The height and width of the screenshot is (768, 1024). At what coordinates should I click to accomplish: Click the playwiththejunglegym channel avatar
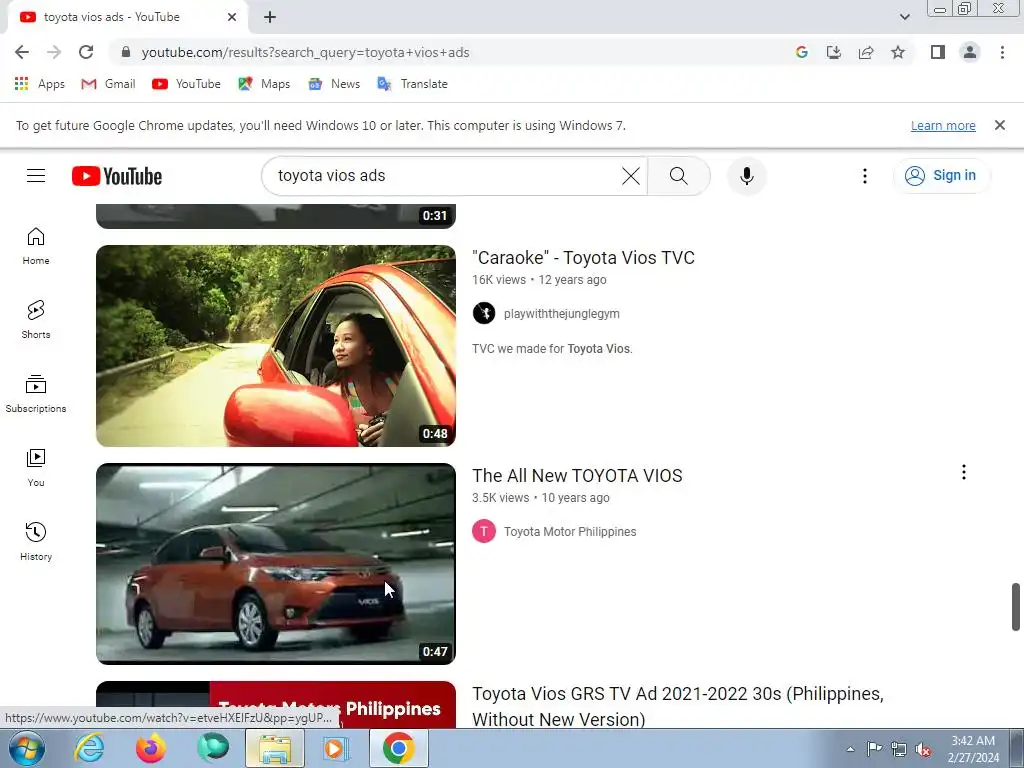pos(484,313)
